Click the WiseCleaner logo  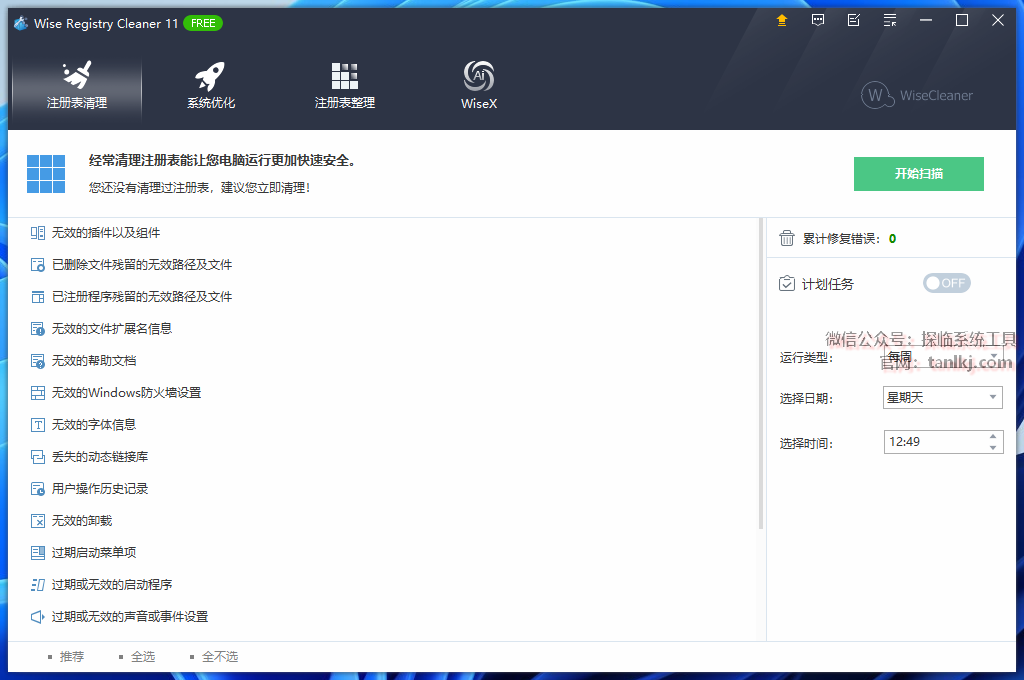click(x=917, y=95)
